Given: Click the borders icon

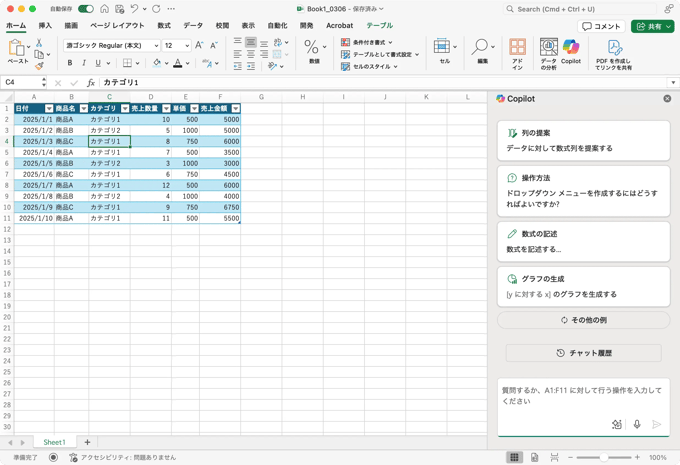Looking at the screenshot, I should click(127, 63).
